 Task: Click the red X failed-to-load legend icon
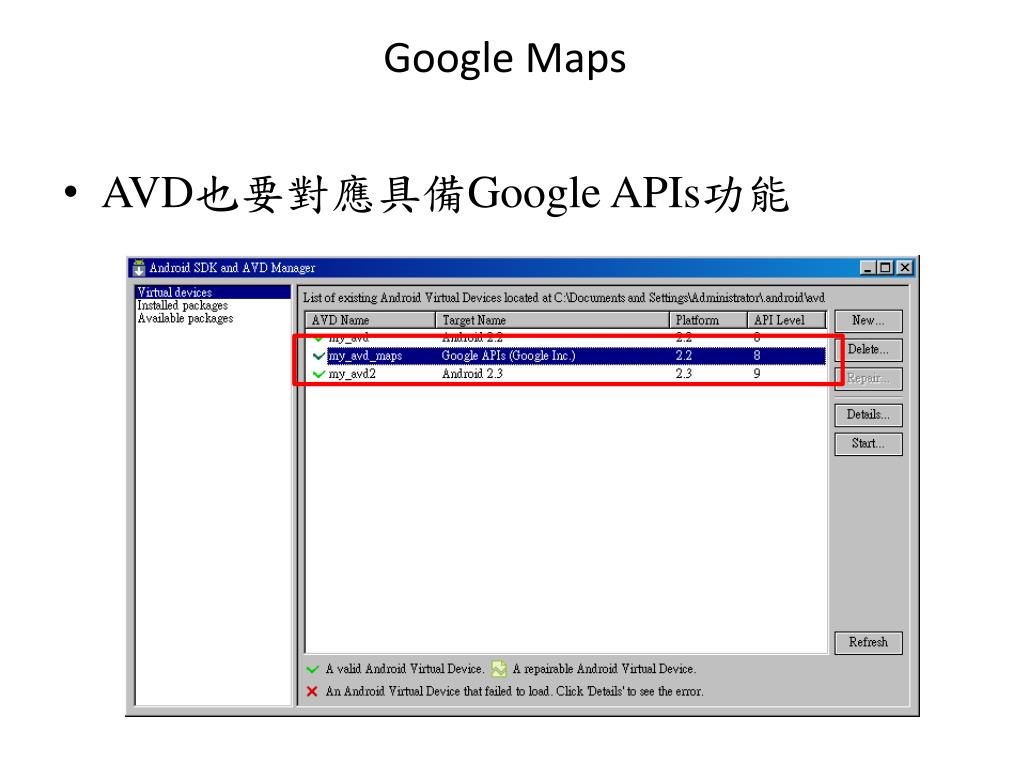pos(312,692)
